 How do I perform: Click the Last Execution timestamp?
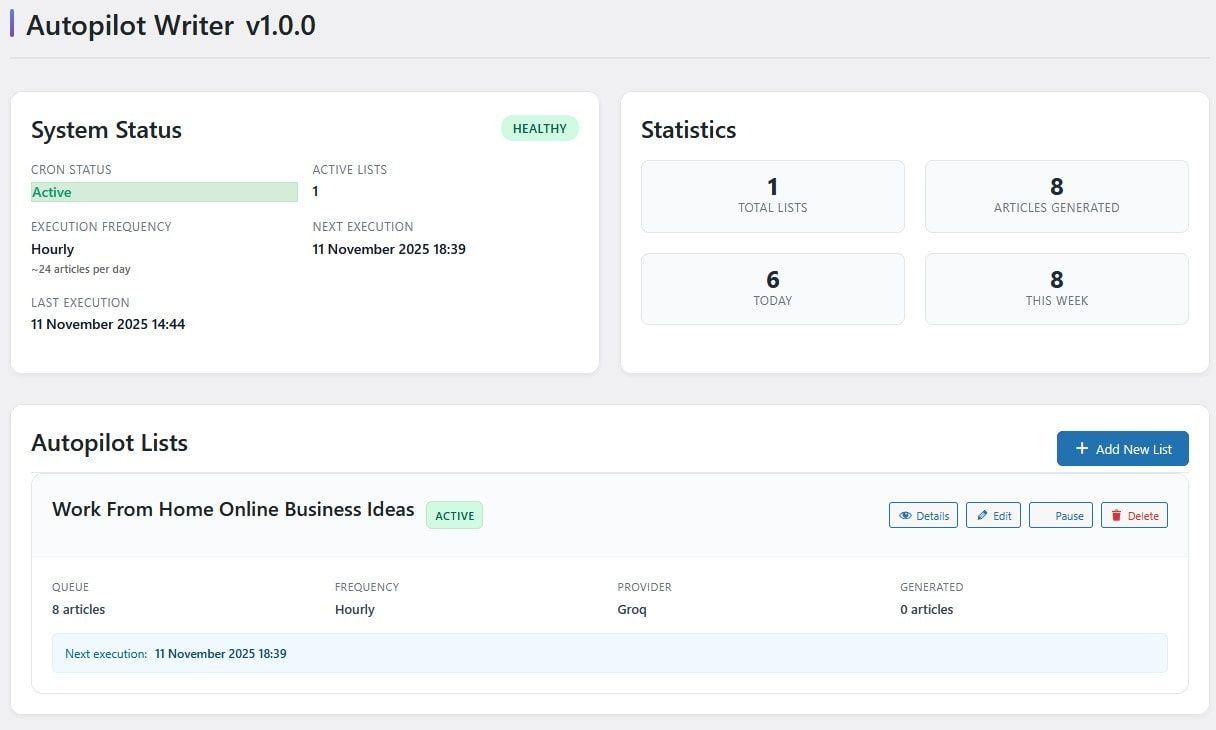click(x=108, y=324)
